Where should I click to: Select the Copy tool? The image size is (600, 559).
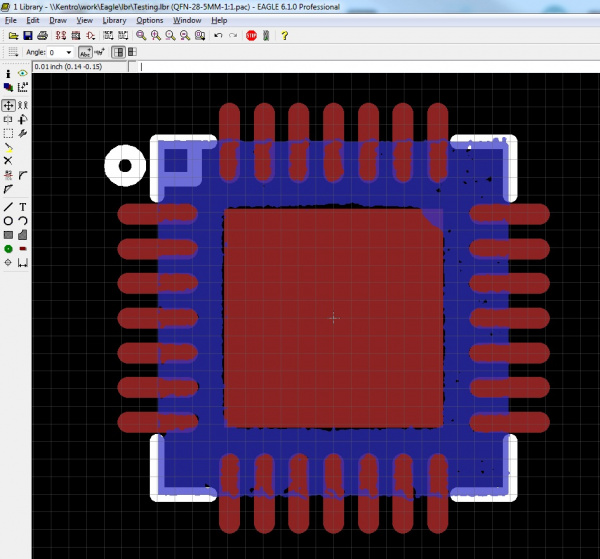23,105
